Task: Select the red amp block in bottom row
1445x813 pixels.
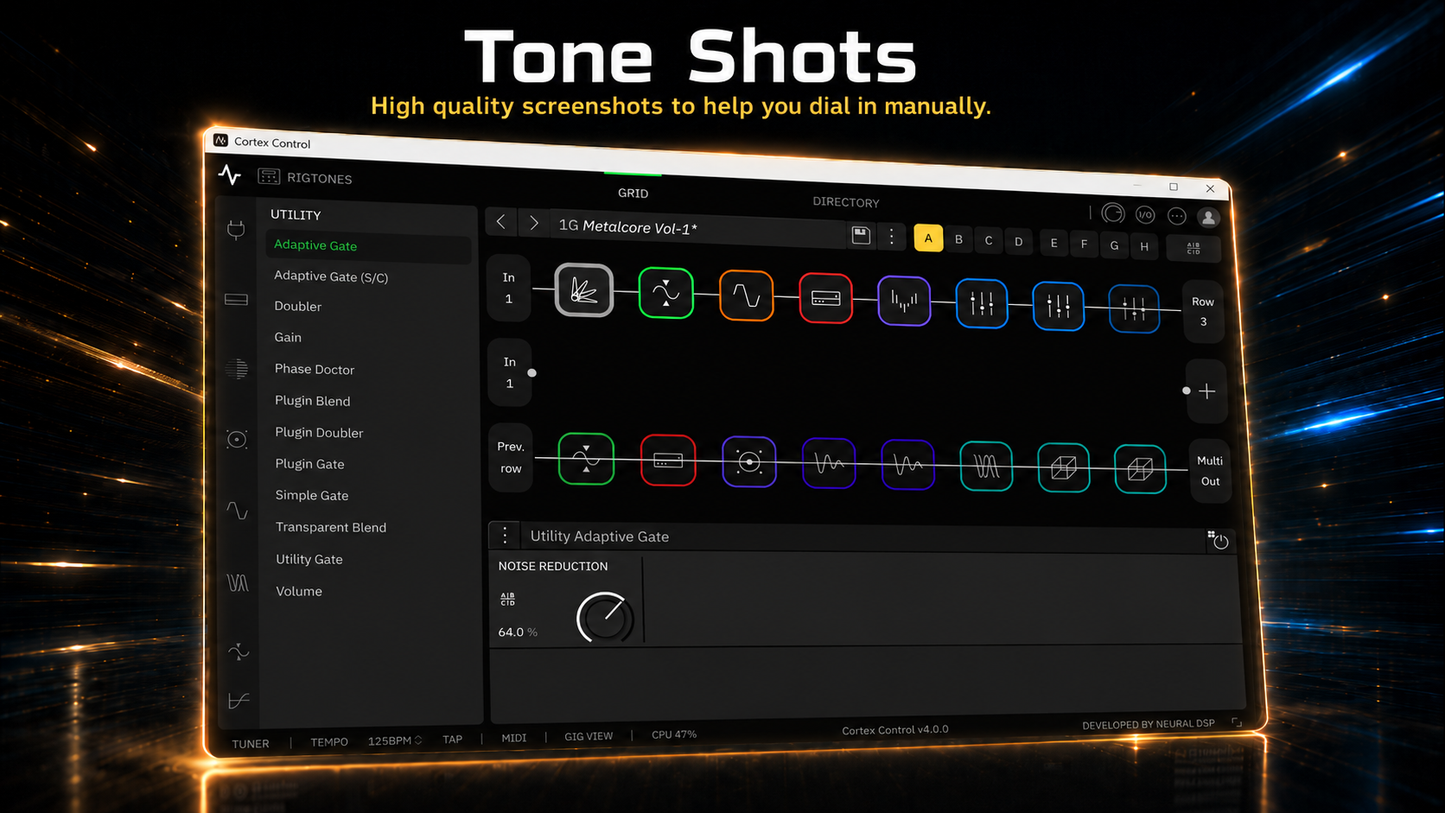Action: [x=668, y=460]
